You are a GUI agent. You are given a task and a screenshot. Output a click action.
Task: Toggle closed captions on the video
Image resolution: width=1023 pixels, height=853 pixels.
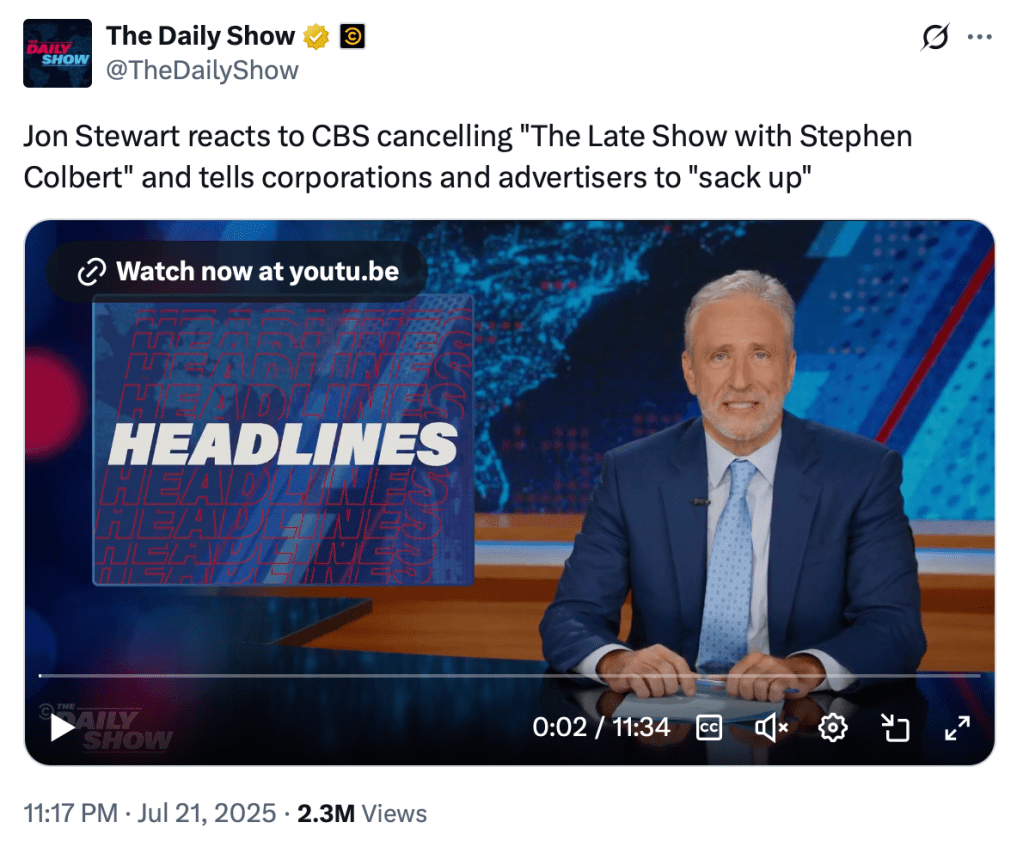(x=709, y=728)
